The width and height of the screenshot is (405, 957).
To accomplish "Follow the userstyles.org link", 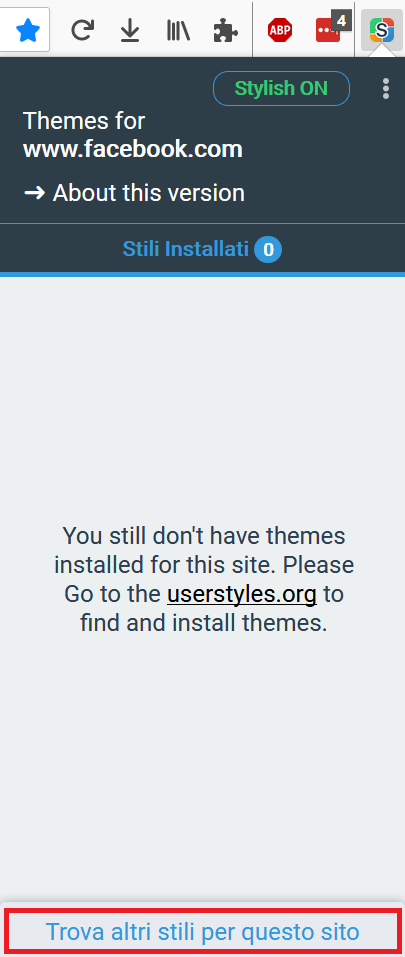I will [242, 594].
